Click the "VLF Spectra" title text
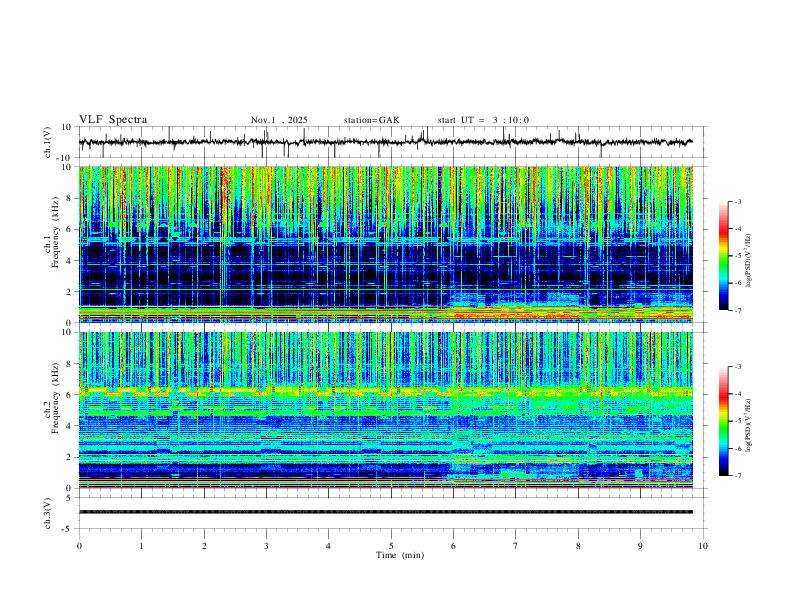 [x=113, y=120]
